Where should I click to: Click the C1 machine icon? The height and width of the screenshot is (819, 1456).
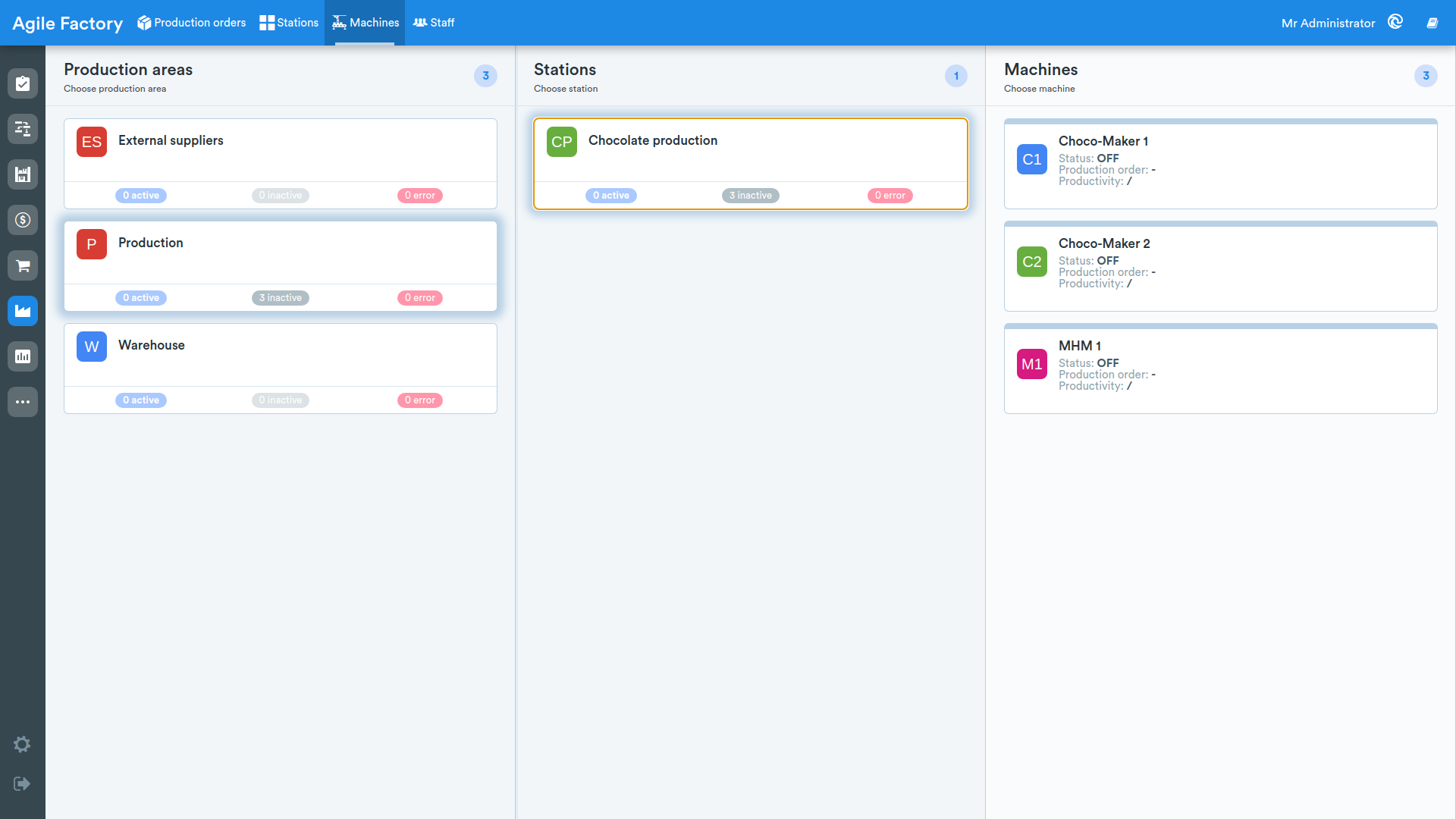tap(1032, 159)
